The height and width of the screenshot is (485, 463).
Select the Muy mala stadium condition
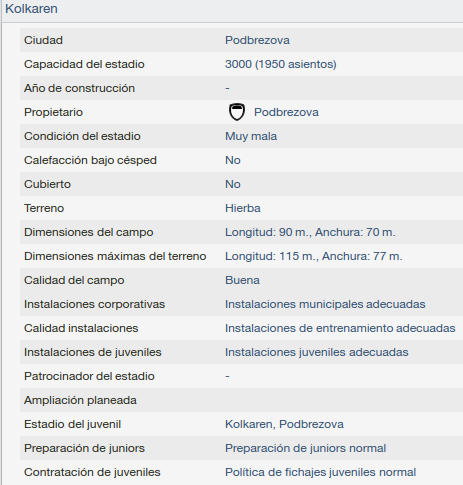pyautogui.click(x=251, y=136)
